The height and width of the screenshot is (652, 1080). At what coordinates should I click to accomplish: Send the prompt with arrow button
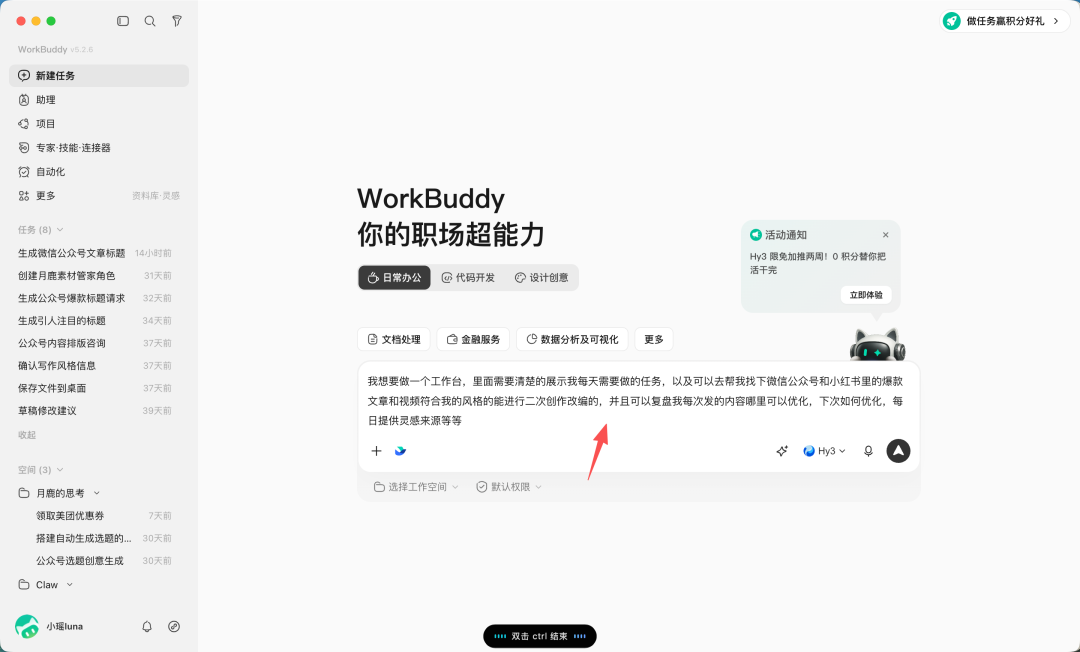pos(898,451)
